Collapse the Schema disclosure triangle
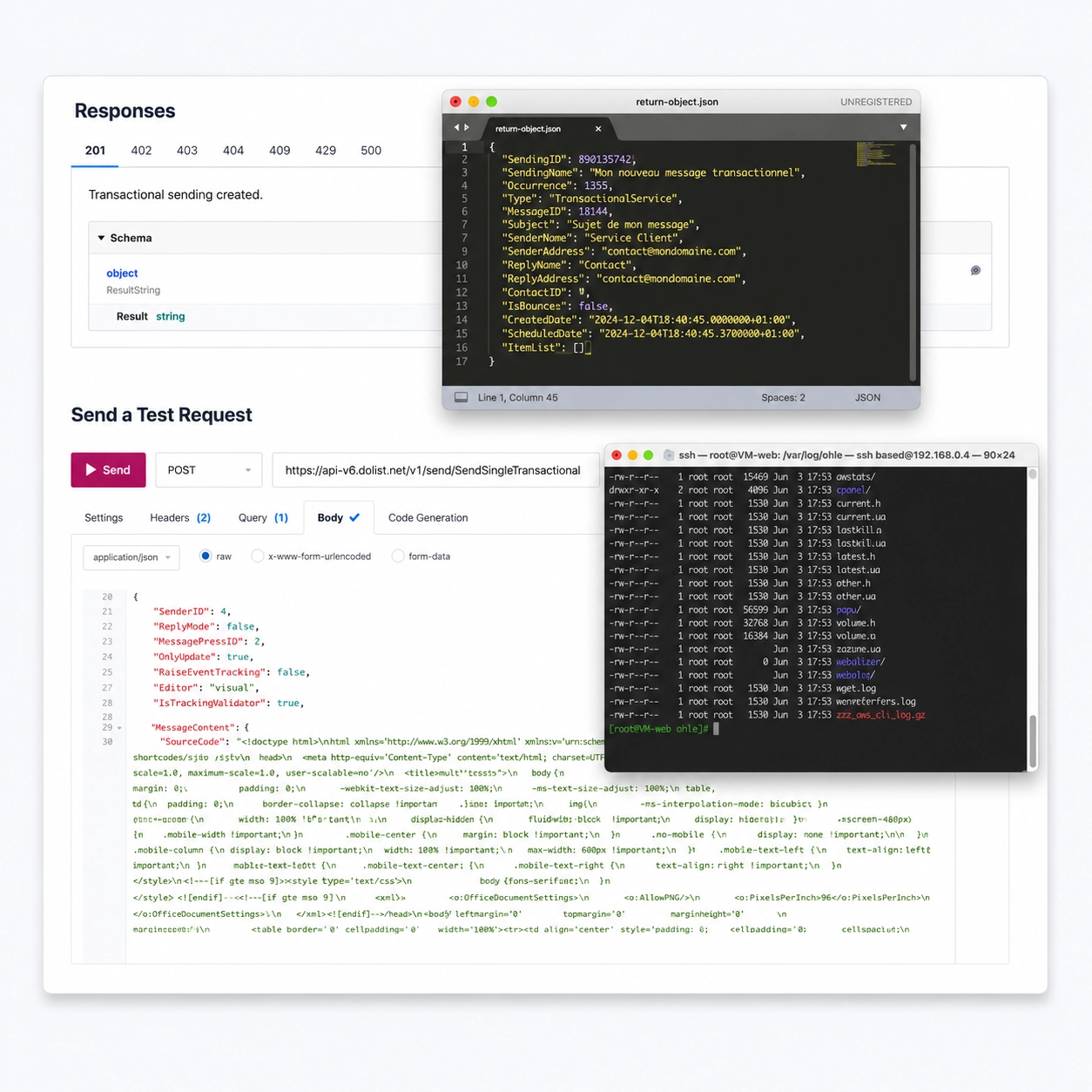Viewport: 1092px width, 1092px height. tap(101, 238)
